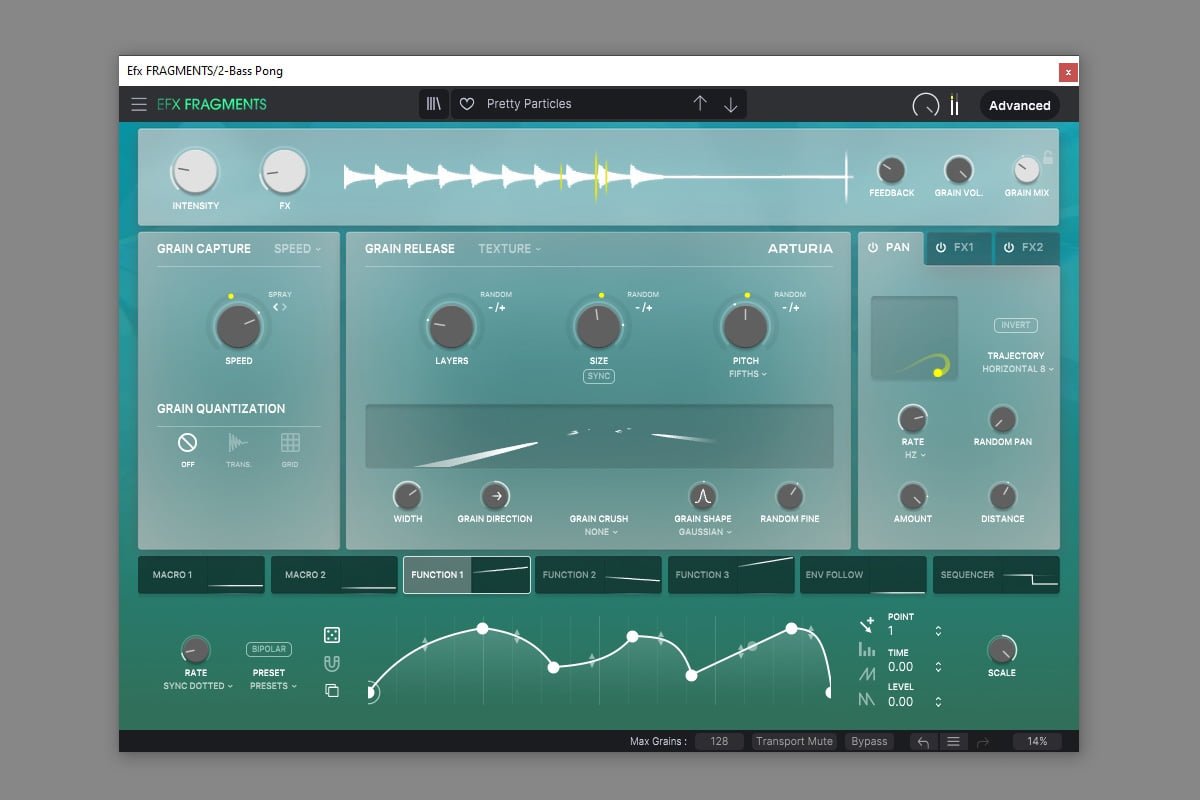Set grain quantization to Trans.
The height and width of the screenshot is (800, 1200).
tap(238, 443)
